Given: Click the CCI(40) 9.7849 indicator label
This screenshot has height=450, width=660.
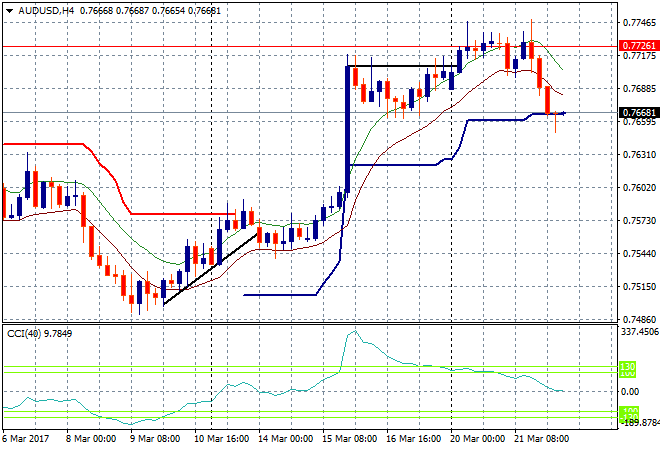Looking at the screenshot, I should [x=40, y=334].
